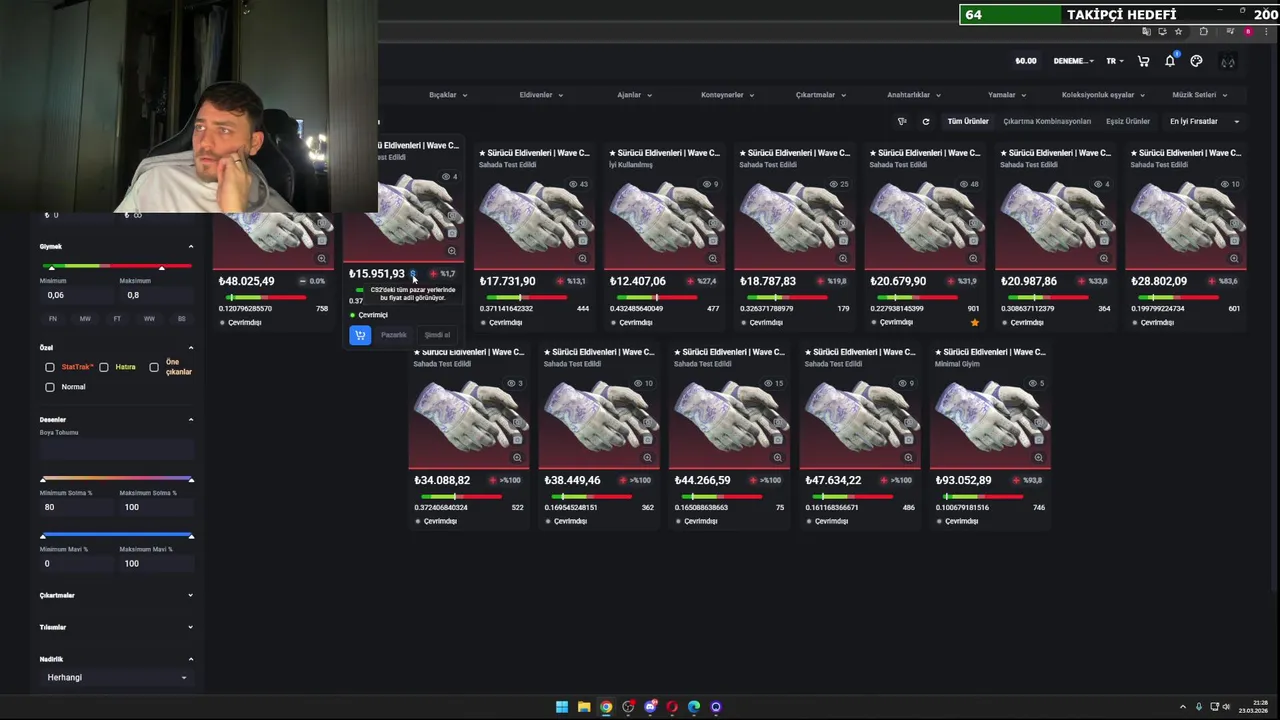Switch to Chrome in taskbar
Image resolution: width=1280 pixels, height=720 pixels.
(x=606, y=707)
